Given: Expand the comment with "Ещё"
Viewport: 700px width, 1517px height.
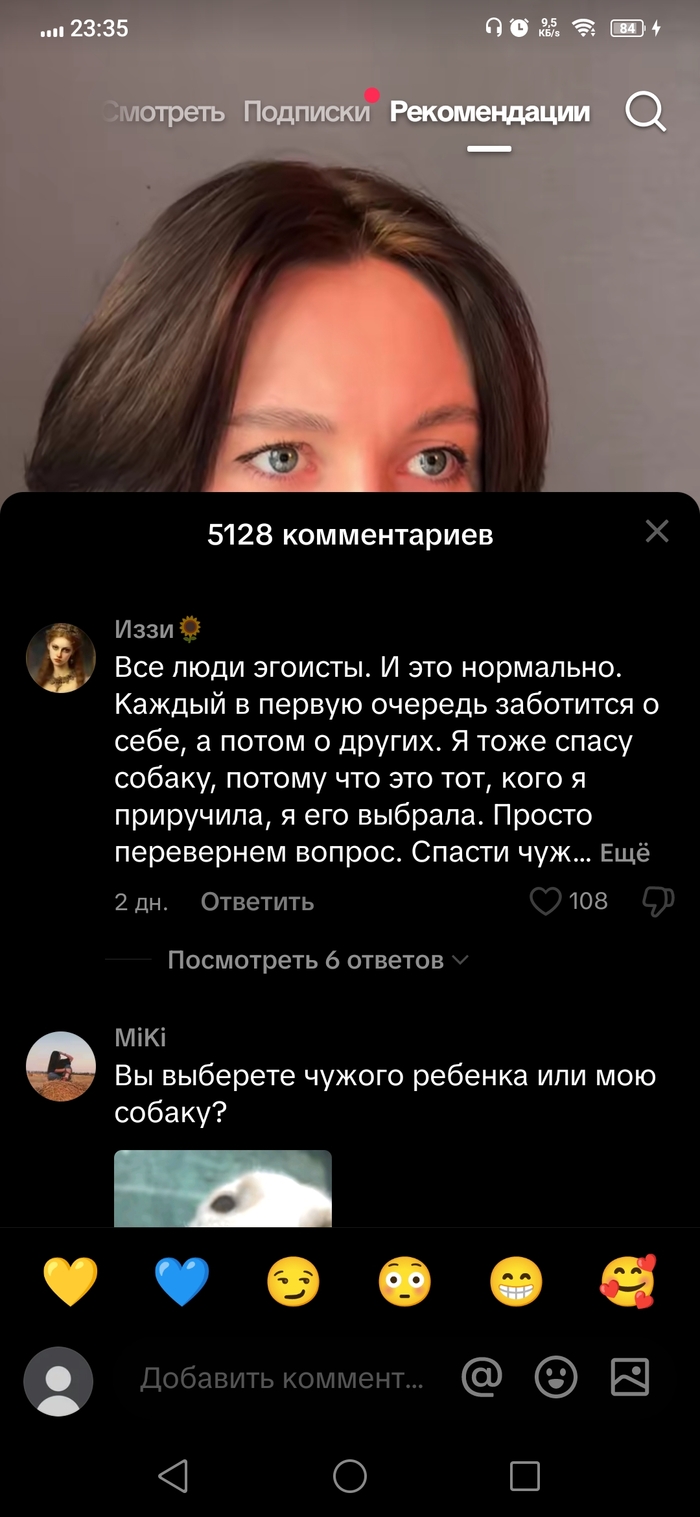Looking at the screenshot, I should (x=625, y=853).
